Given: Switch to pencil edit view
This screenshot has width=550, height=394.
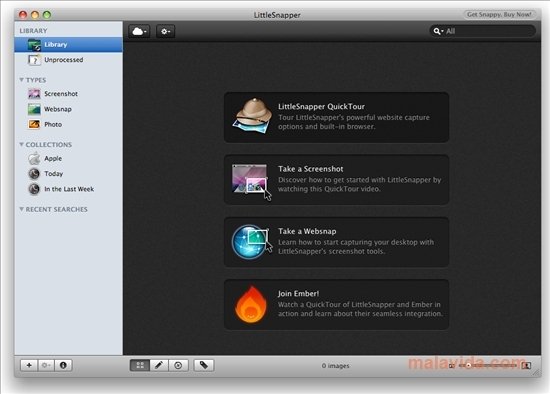Looking at the screenshot, I should point(159,365).
